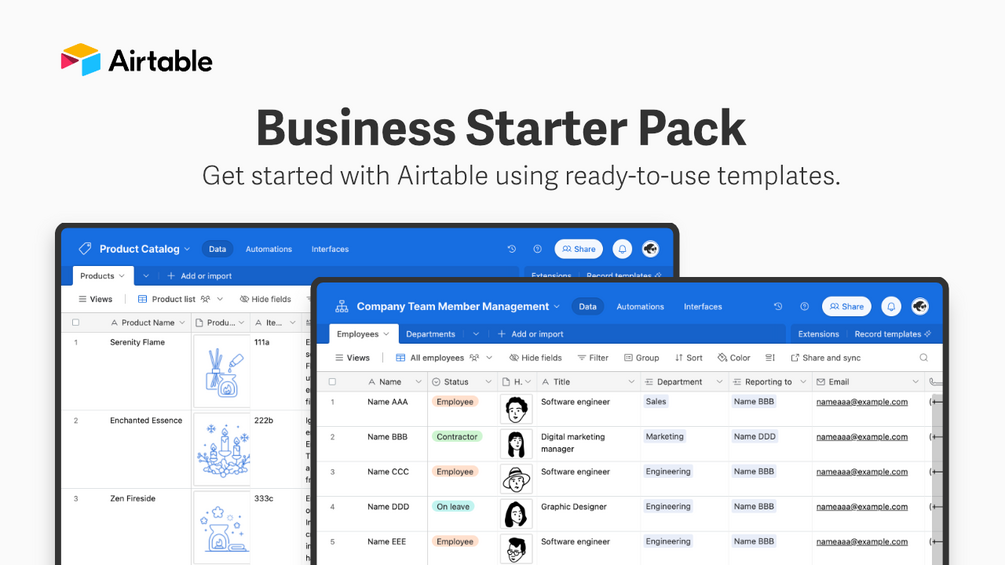The height and width of the screenshot is (565, 1005).
Task: Open notifications bell in Team Member Management window
Action: (891, 306)
